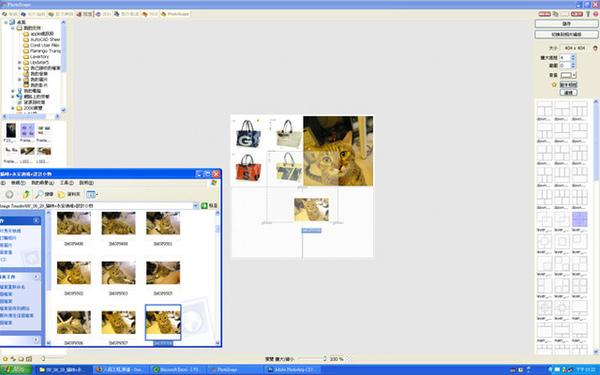Click the copy icon in the top right toolbar
The width and height of the screenshot is (600, 375).
click(x=556, y=14)
